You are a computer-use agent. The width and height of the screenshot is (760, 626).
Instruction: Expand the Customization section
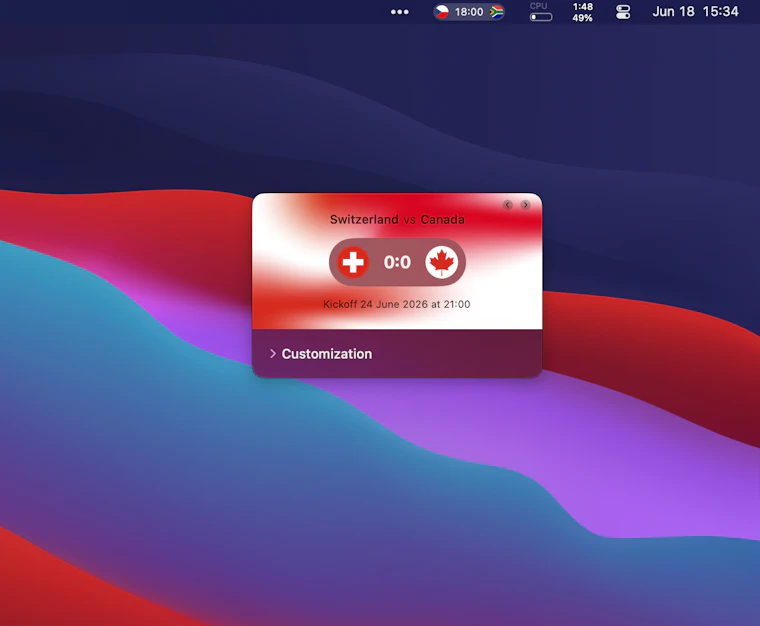[273, 354]
